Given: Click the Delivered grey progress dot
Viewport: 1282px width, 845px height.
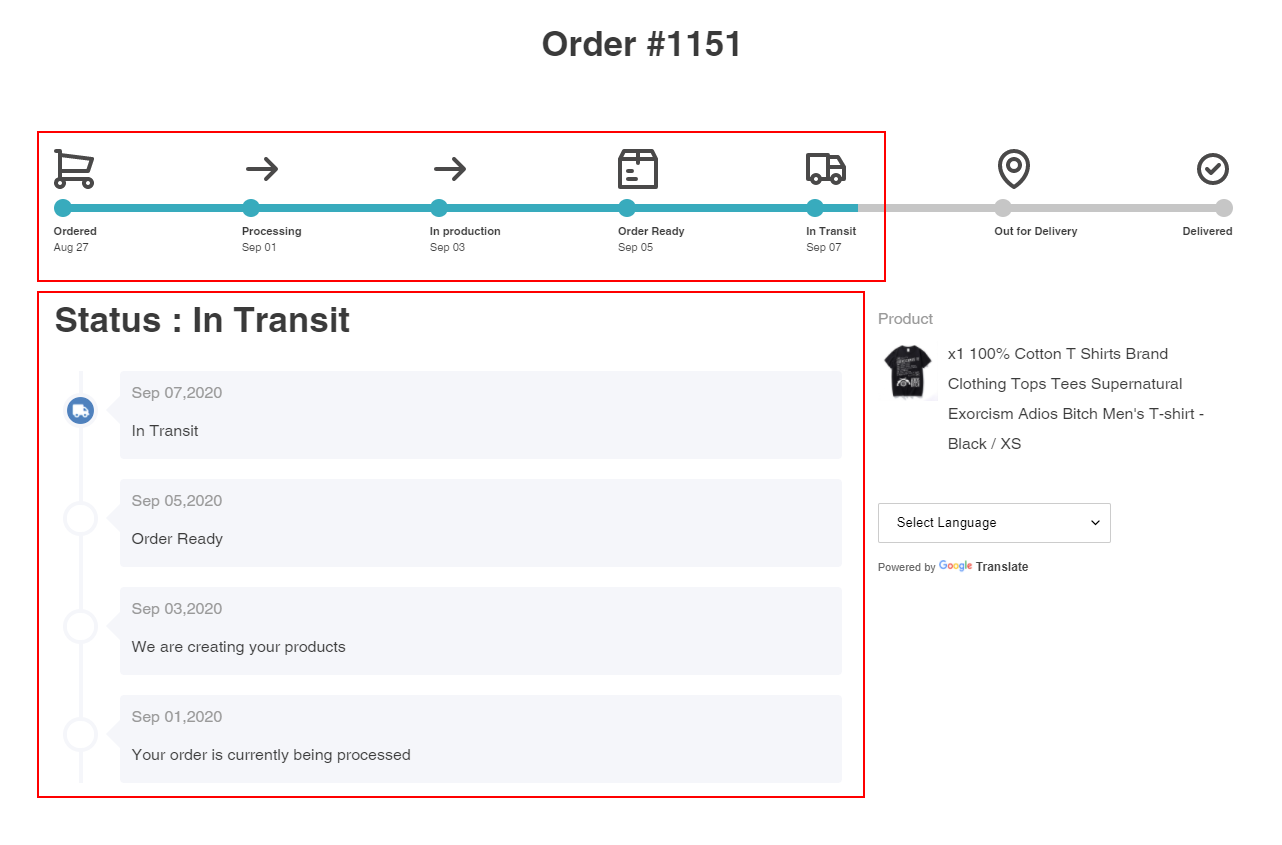Looking at the screenshot, I should [1224, 208].
